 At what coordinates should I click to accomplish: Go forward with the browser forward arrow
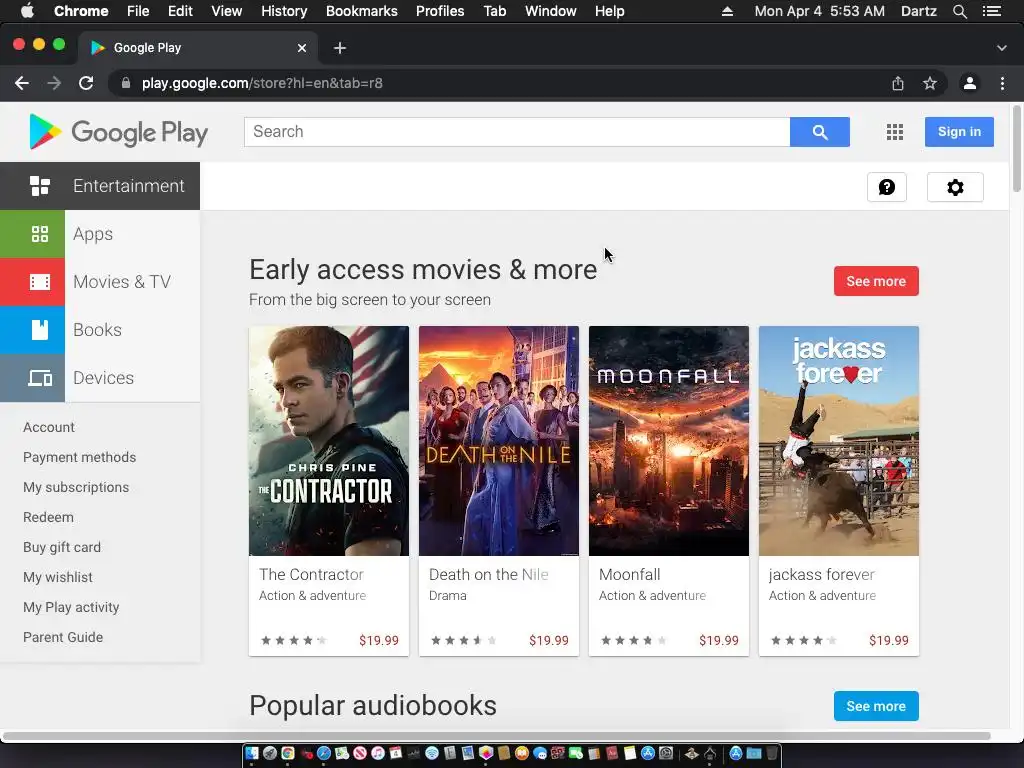54,83
